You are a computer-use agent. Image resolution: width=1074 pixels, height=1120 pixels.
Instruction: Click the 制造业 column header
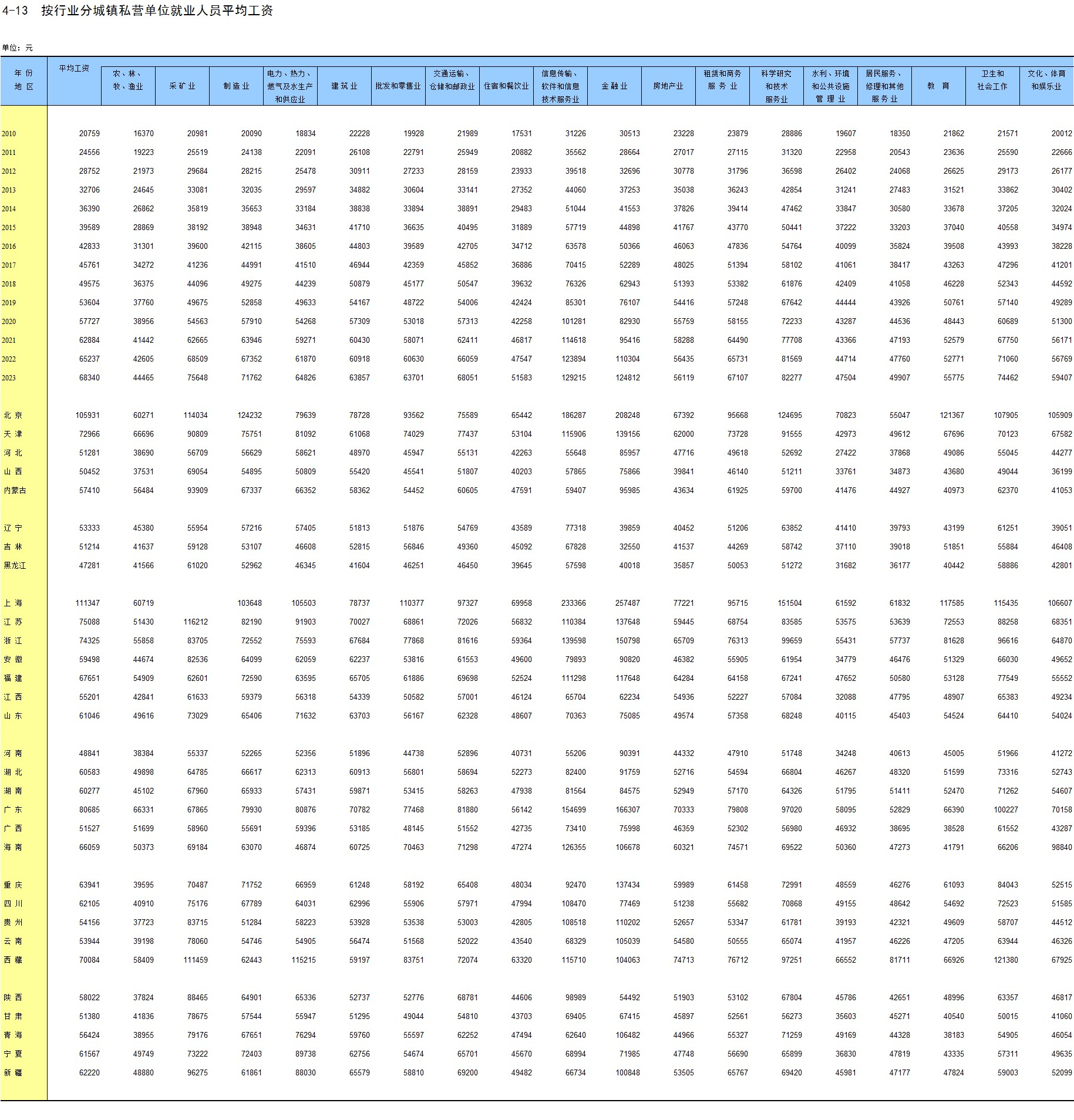pos(236,86)
